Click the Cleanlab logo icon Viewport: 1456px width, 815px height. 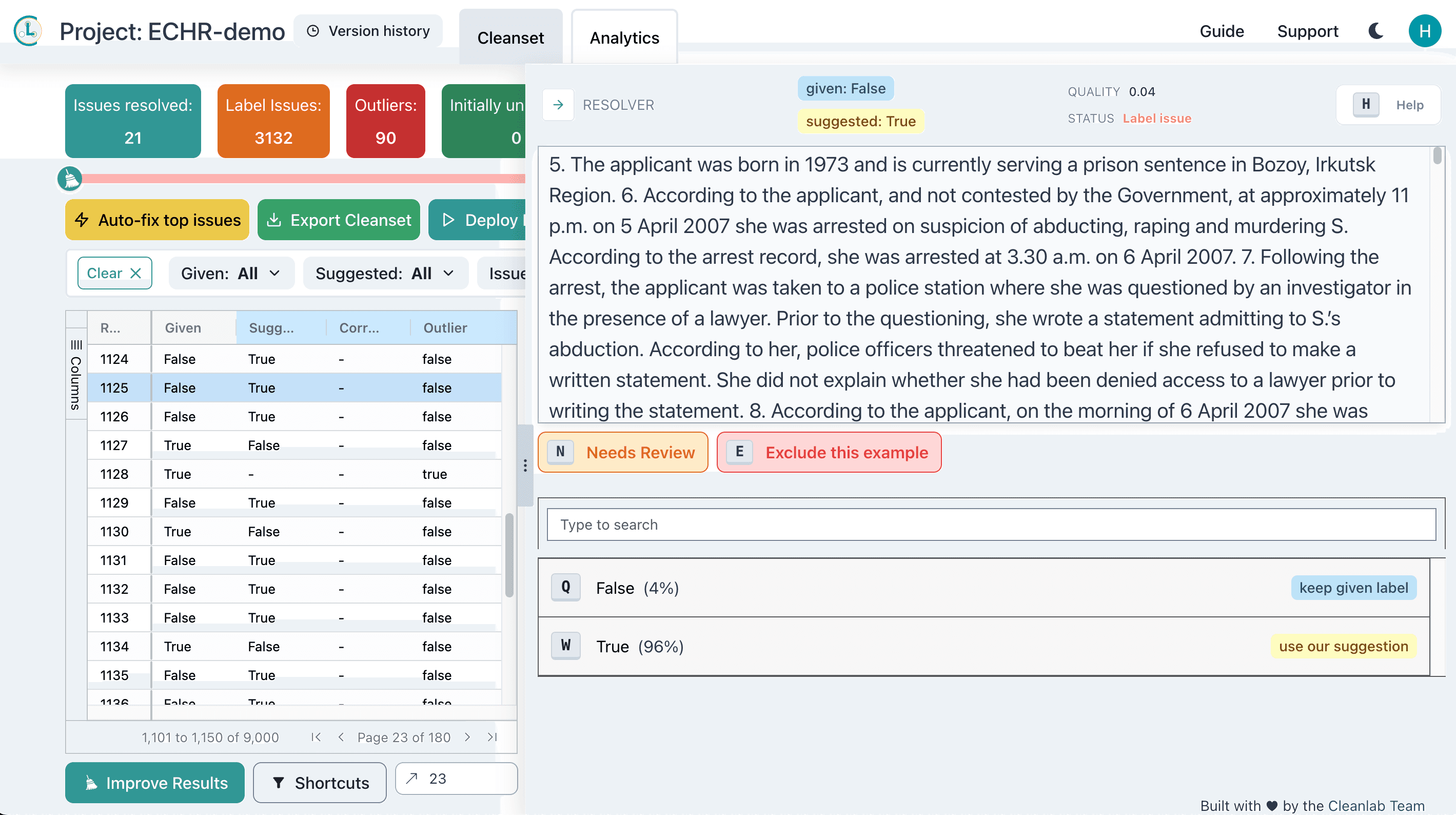click(28, 31)
